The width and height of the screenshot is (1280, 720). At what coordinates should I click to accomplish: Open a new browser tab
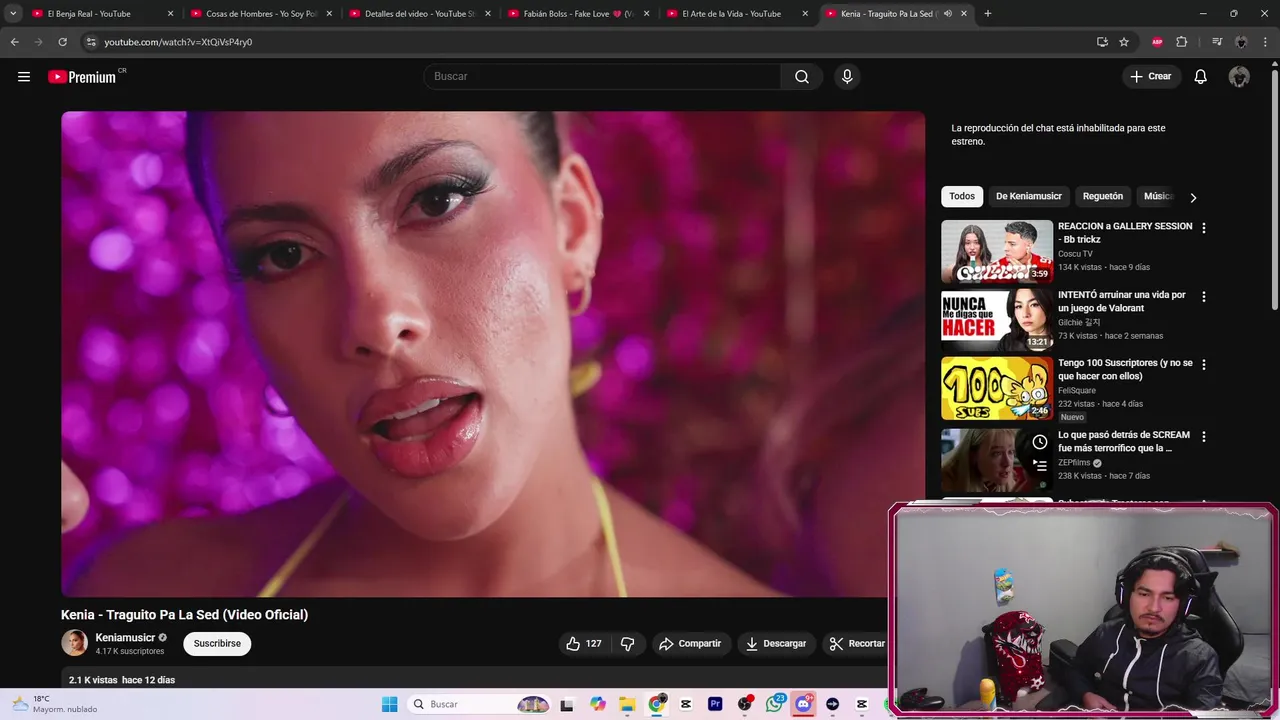tap(988, 14)
